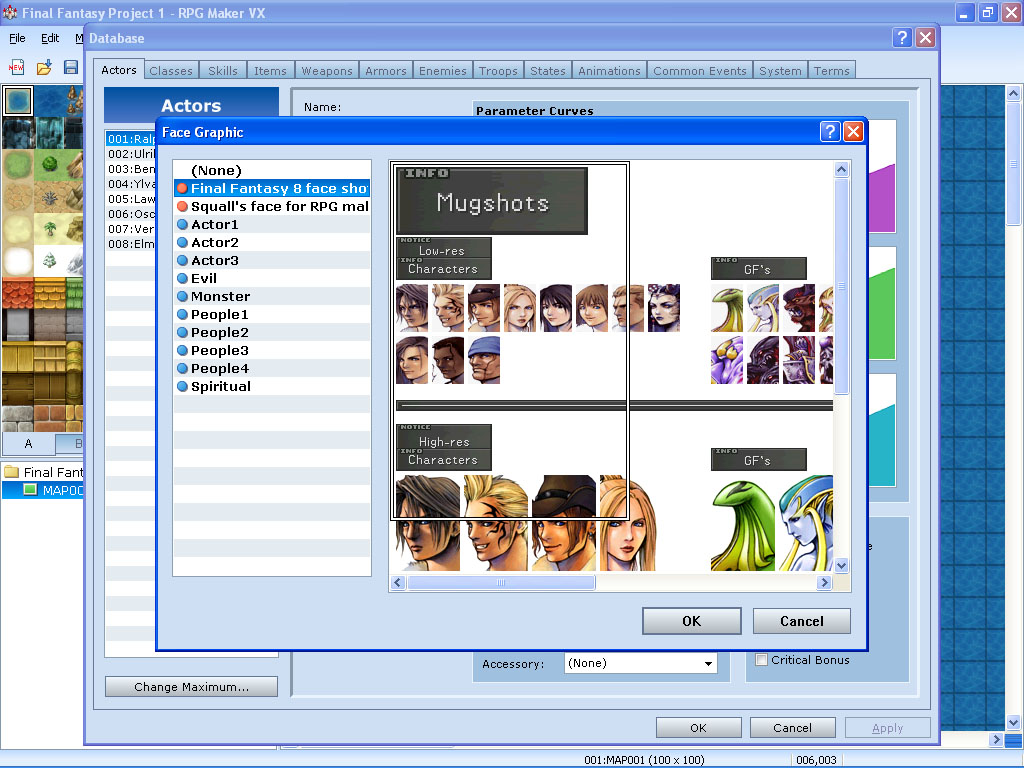Switch to the Common Events tab
Screen dimensions: 1024x768
pyautogui.click(x=699, y=71)
